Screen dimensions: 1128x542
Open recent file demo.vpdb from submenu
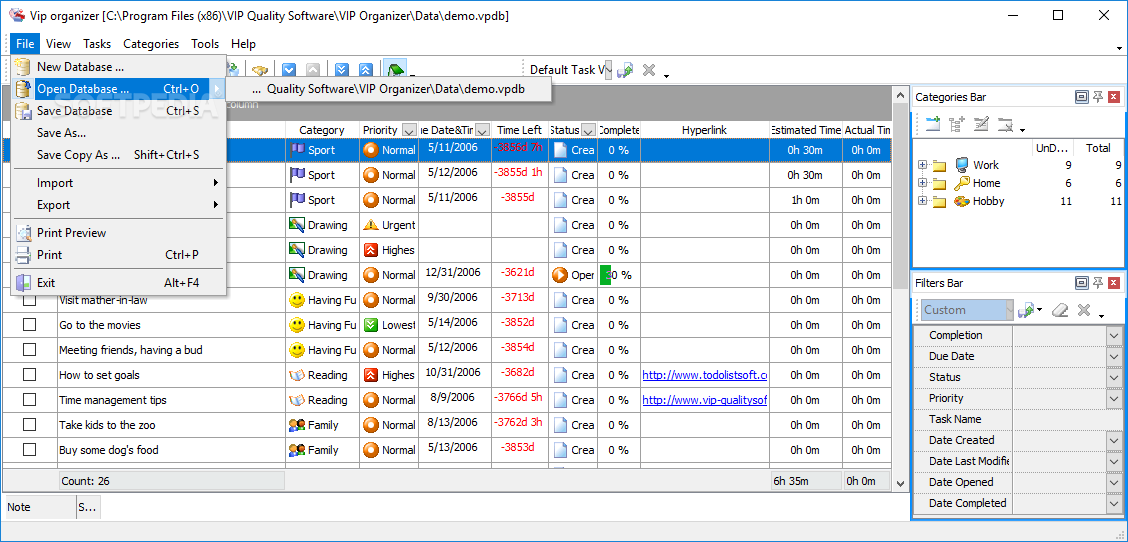pyautogui.click(x=389, y=89)
